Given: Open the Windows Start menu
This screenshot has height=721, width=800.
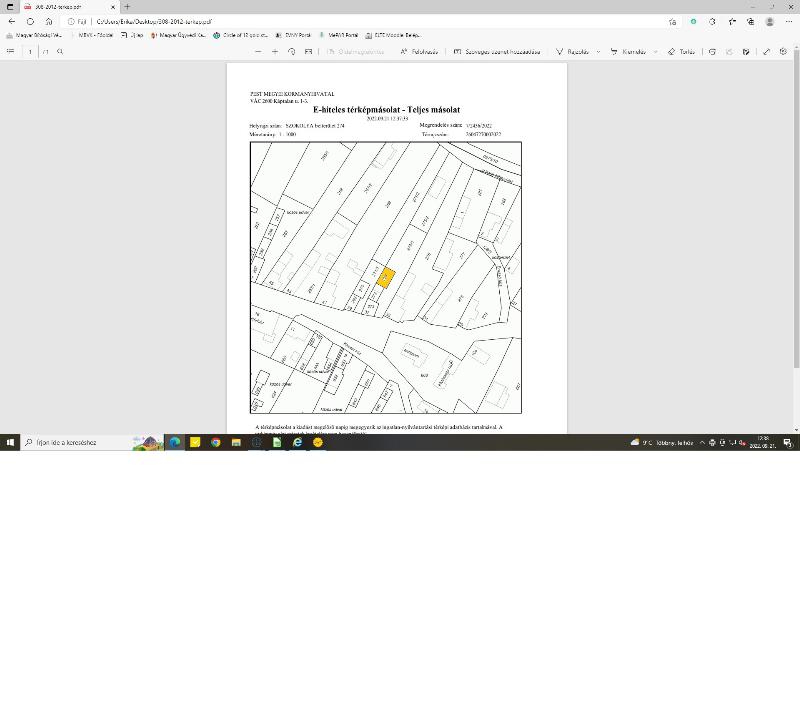Looking at the screenshot, I should point(10,442).
